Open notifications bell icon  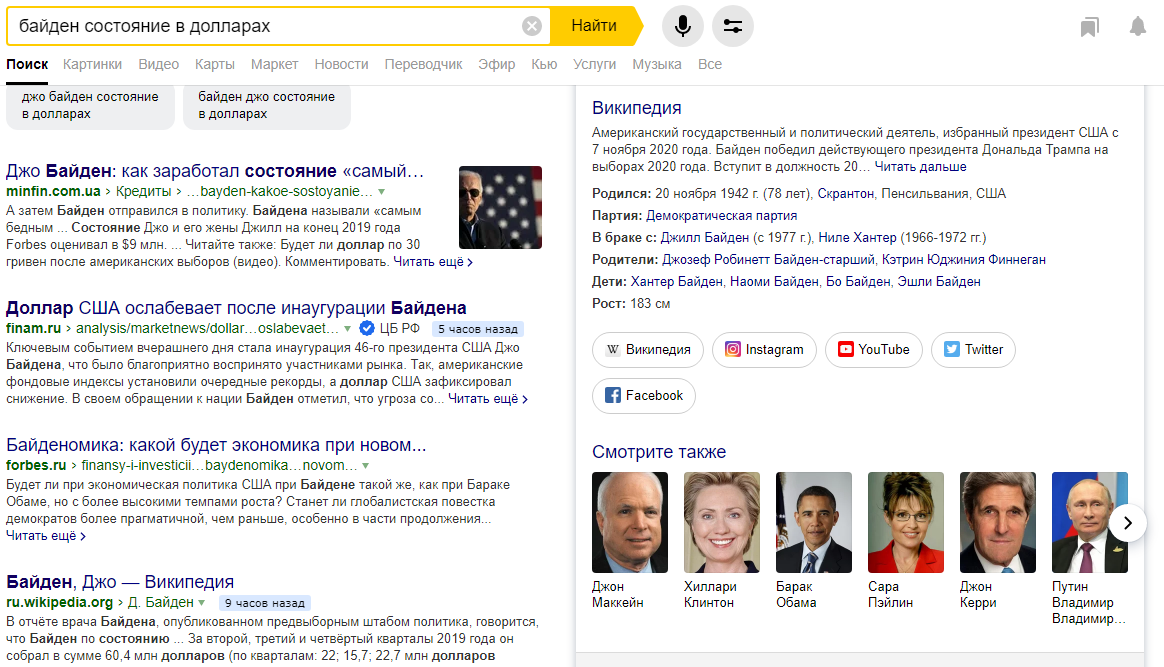[x=1137, y=27]
